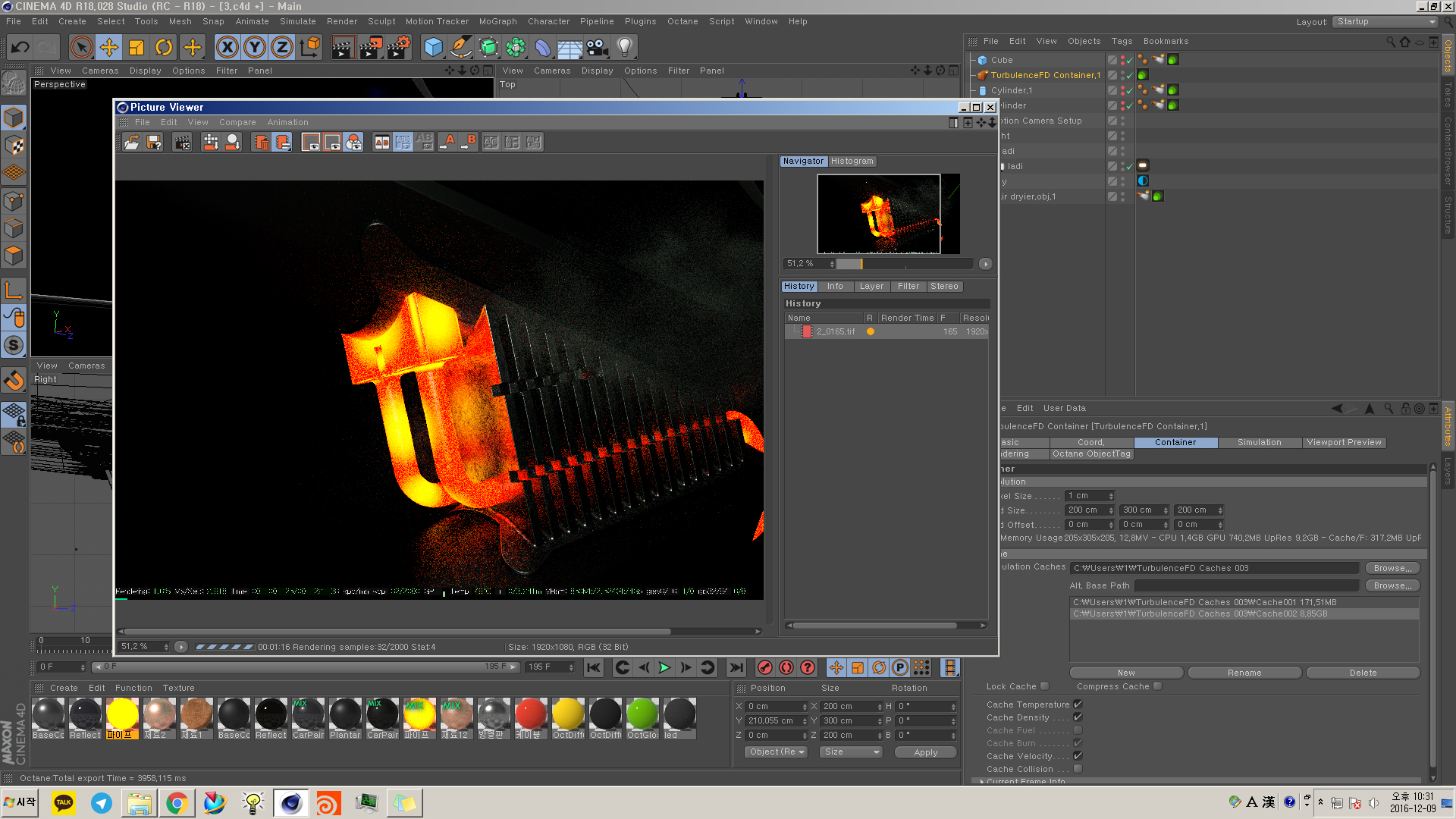Toggle Z axis lock
This screenshot has width=1456, height=819.
[282, 47]
